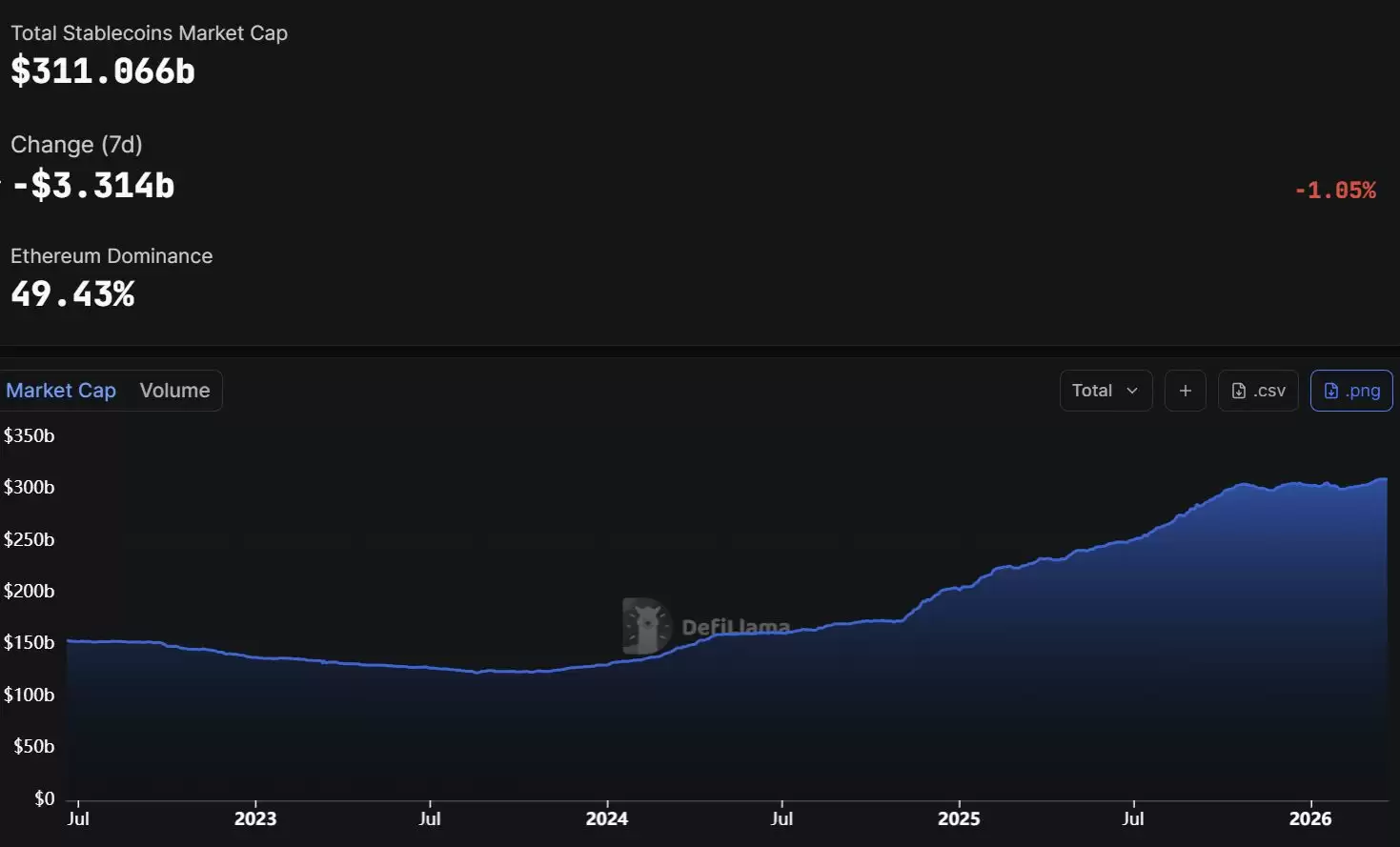Screen dimensions: 1400x847
Task: Download chart data as .csv
Action: [1258, 391]
